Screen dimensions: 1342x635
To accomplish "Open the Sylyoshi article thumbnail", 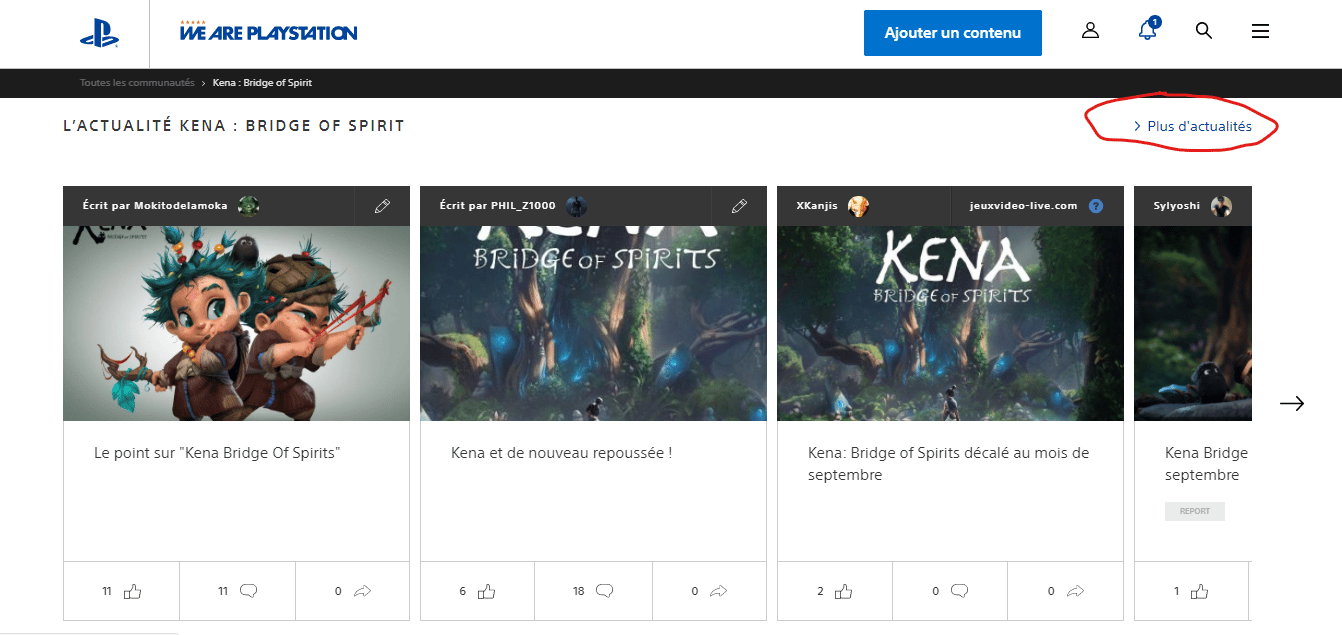I will 1192,323.
